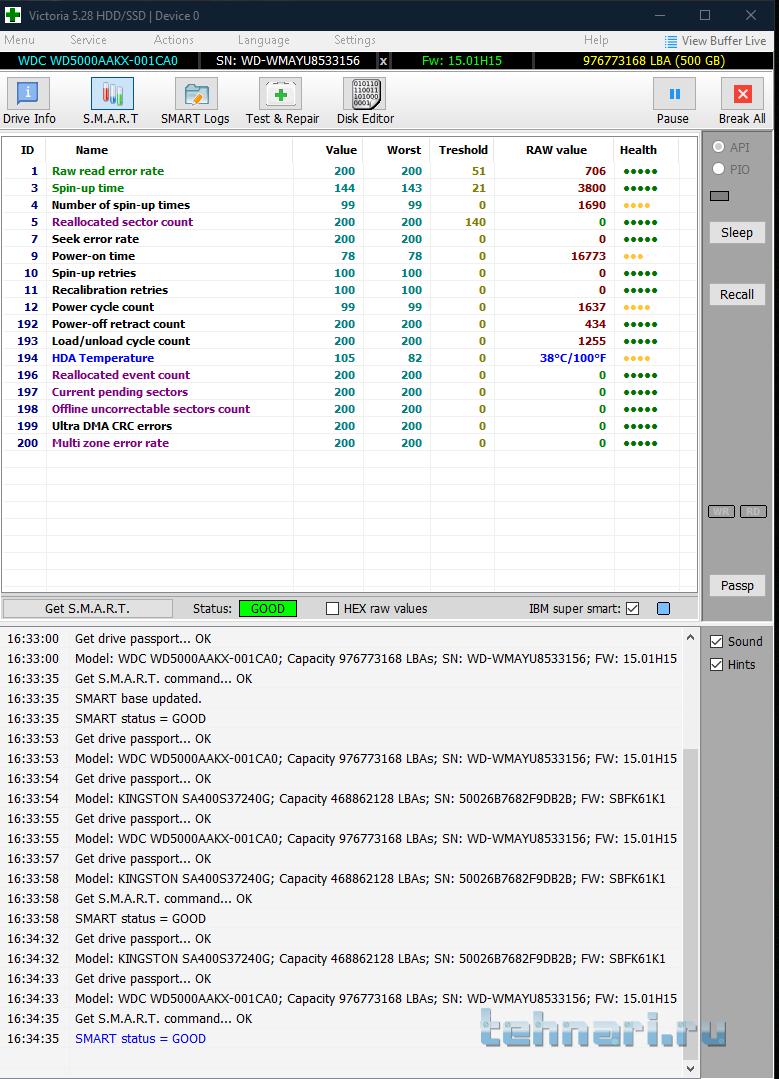Click the 38°C/100°F temperature value
This screenshot has height=1079, width=779.
click(573, 358)
